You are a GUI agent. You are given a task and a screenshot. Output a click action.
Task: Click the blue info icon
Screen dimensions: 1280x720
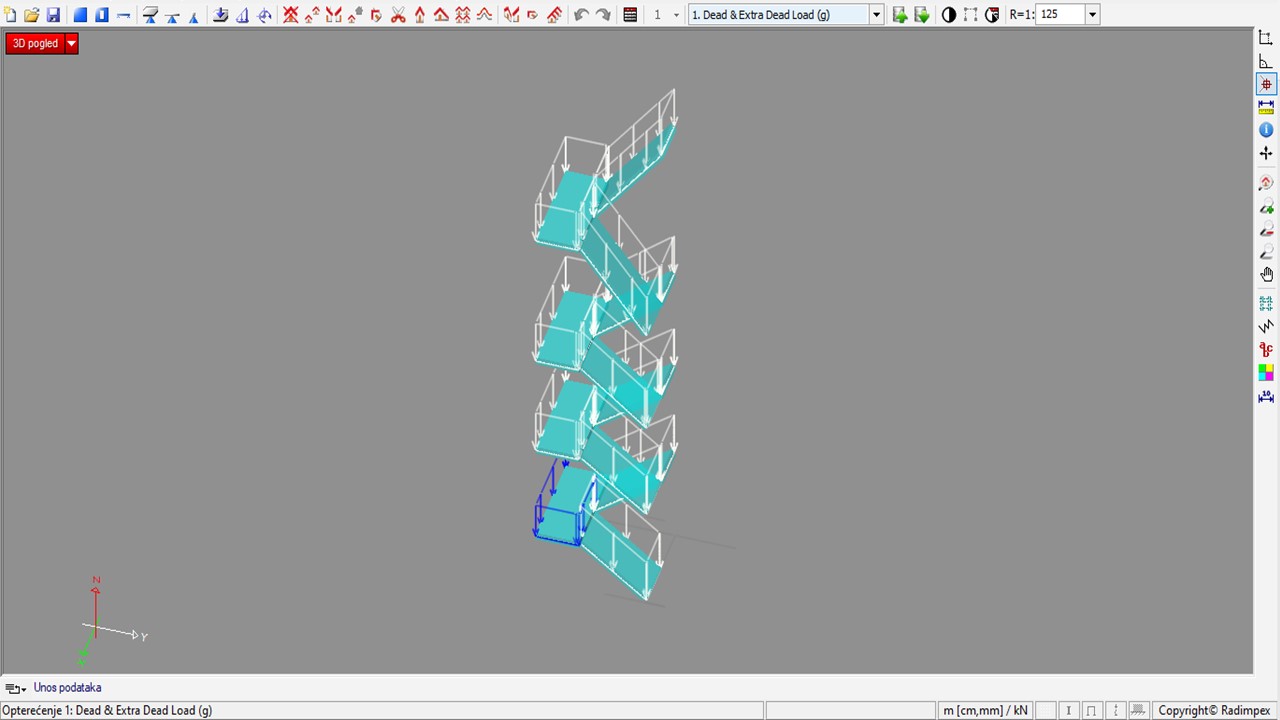[x=1266, y=130]
